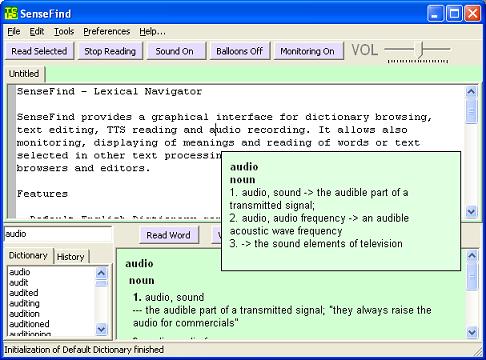Click the definition pane scroll down arrow

click(x=472, y=332)
